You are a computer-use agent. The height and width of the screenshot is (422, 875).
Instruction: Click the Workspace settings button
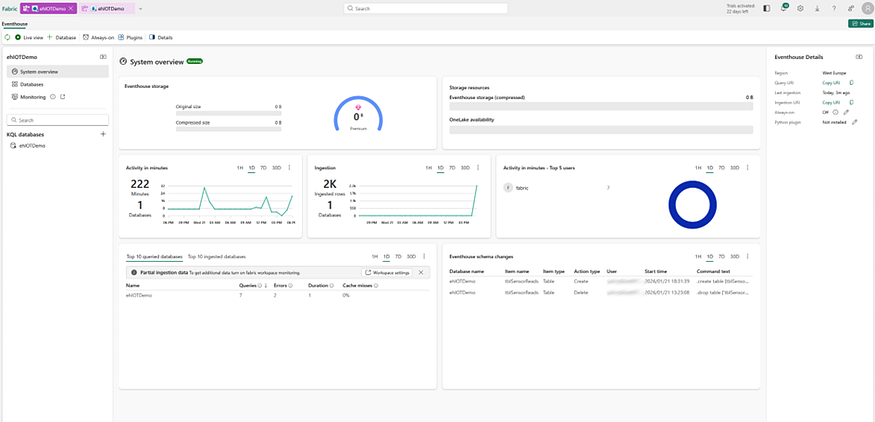point(387,272)
